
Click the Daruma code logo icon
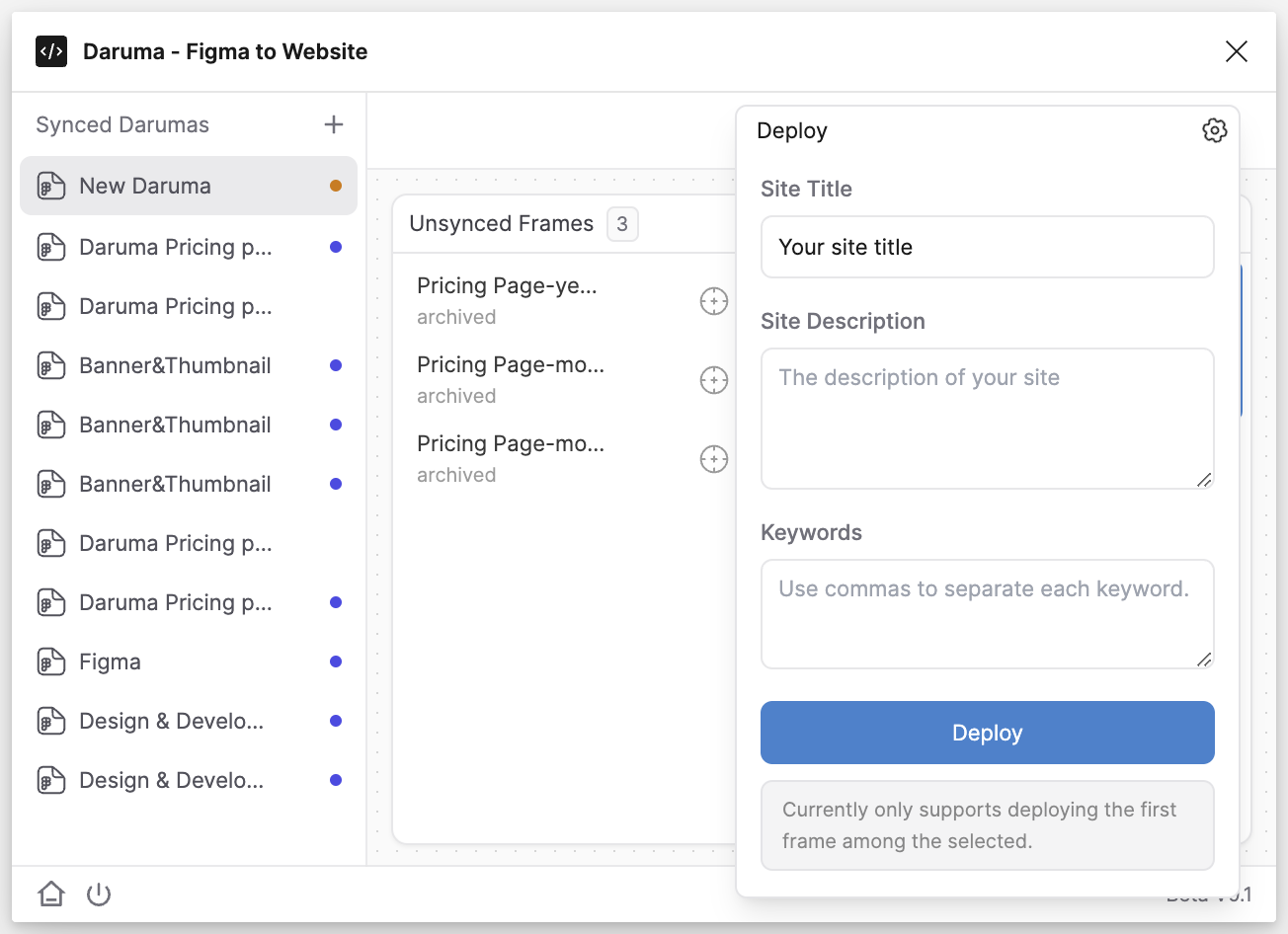pos(51,51)
